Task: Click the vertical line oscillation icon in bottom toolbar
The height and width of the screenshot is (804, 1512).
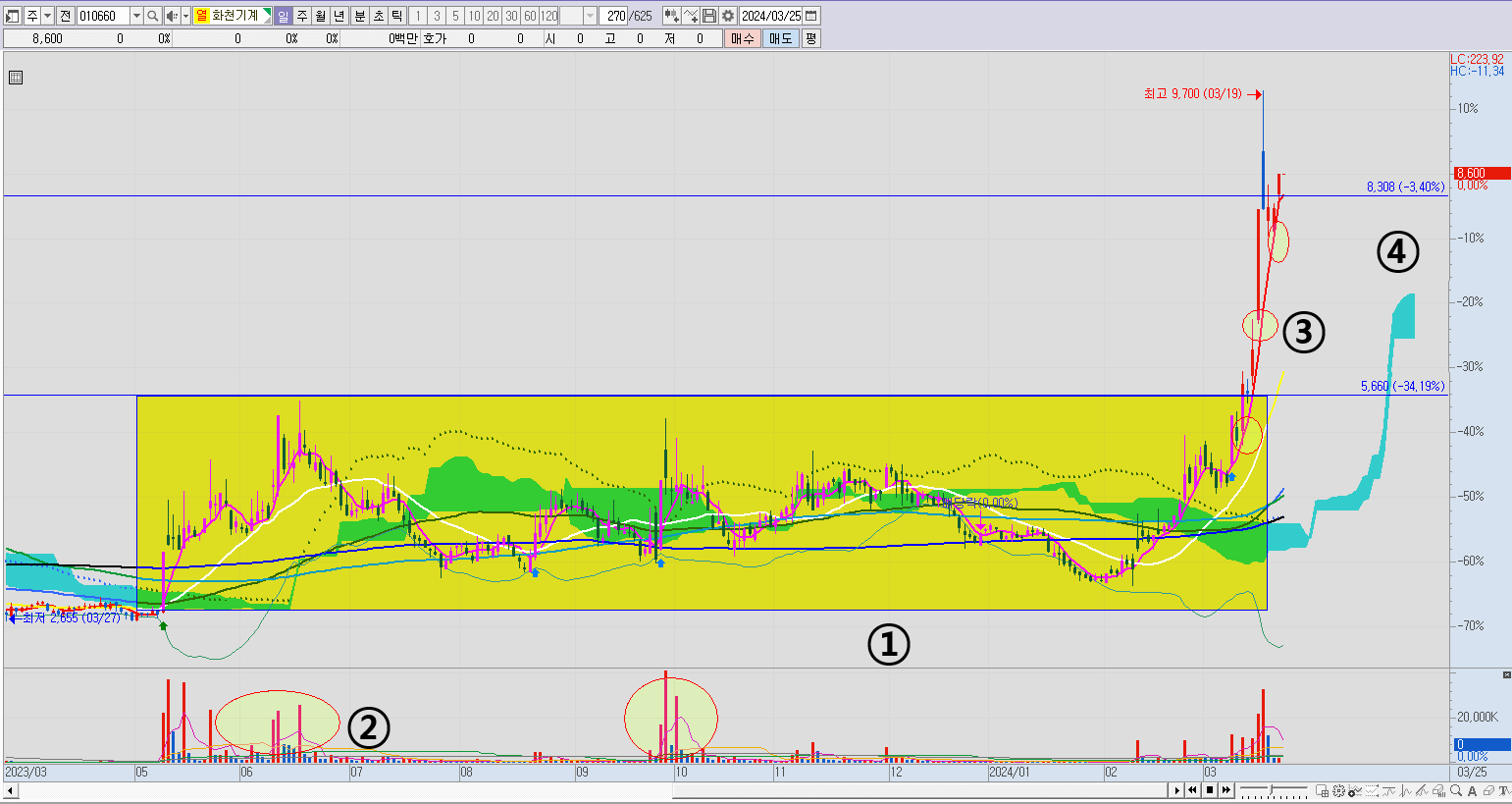Action: pos(1405,790)
